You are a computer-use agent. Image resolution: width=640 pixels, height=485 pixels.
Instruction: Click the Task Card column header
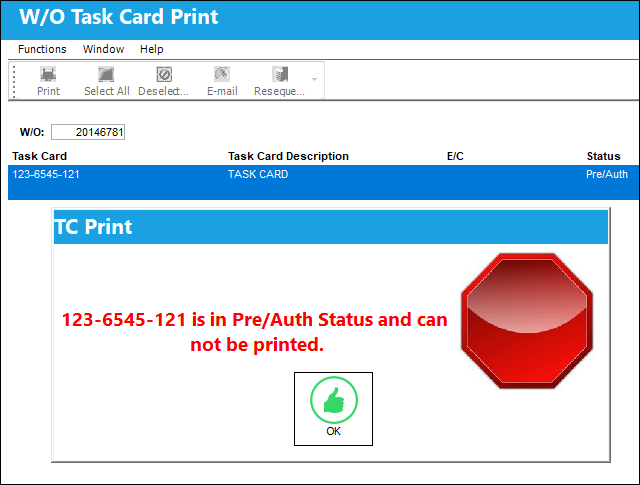39,156
